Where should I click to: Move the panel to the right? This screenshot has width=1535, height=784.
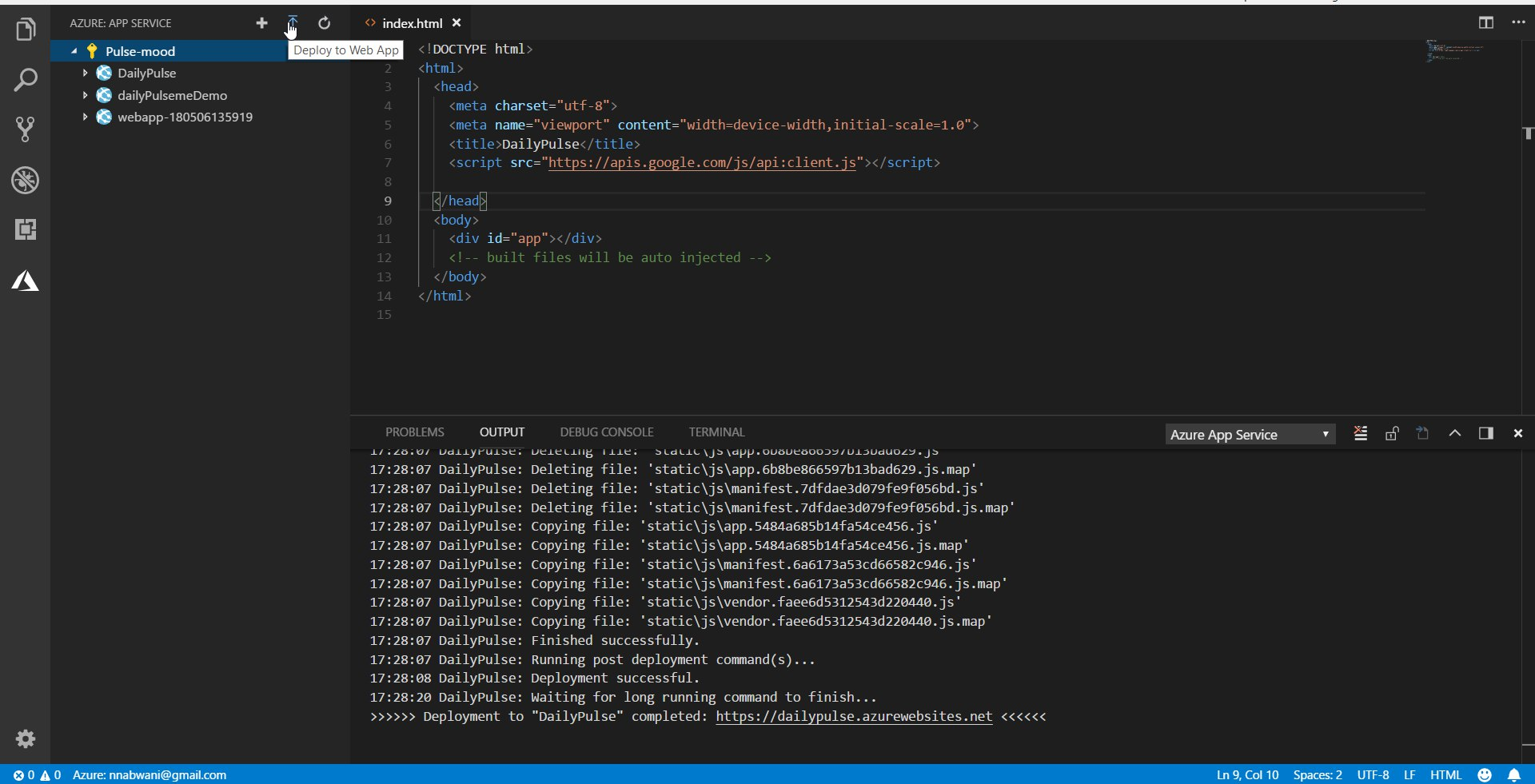coord(1486,433)
